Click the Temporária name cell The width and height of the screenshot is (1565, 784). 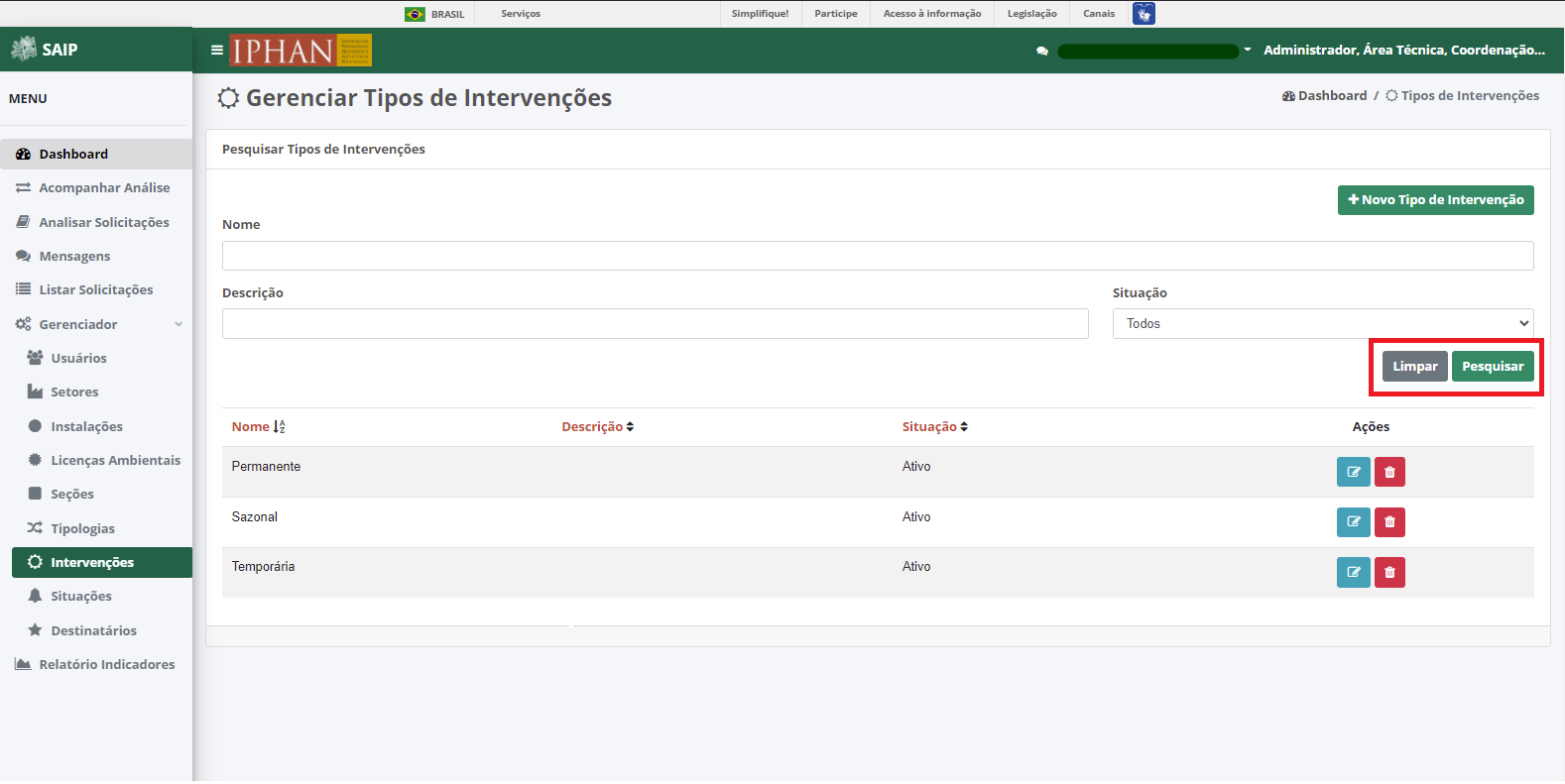(263, 567)
